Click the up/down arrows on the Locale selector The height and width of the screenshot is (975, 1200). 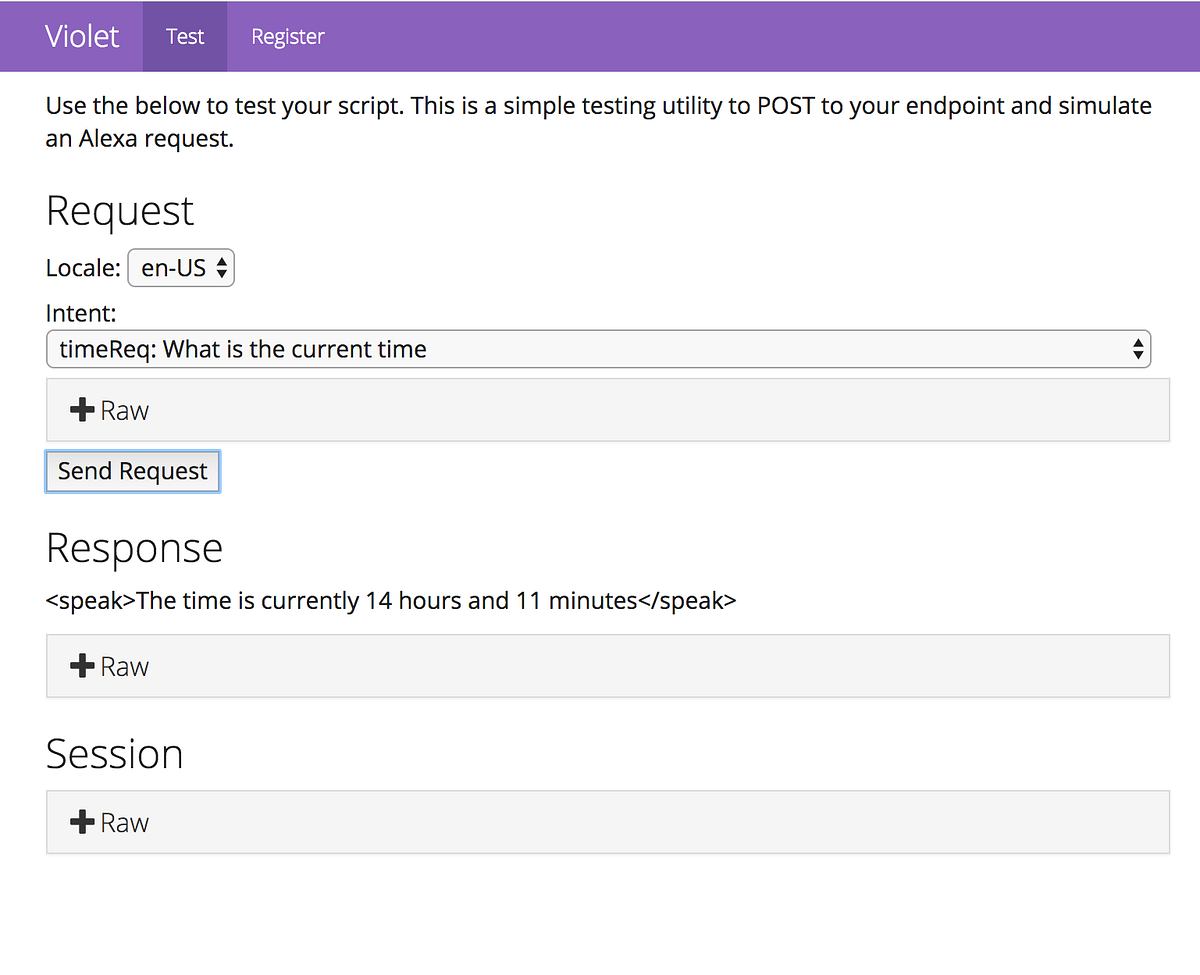(220, 267)
